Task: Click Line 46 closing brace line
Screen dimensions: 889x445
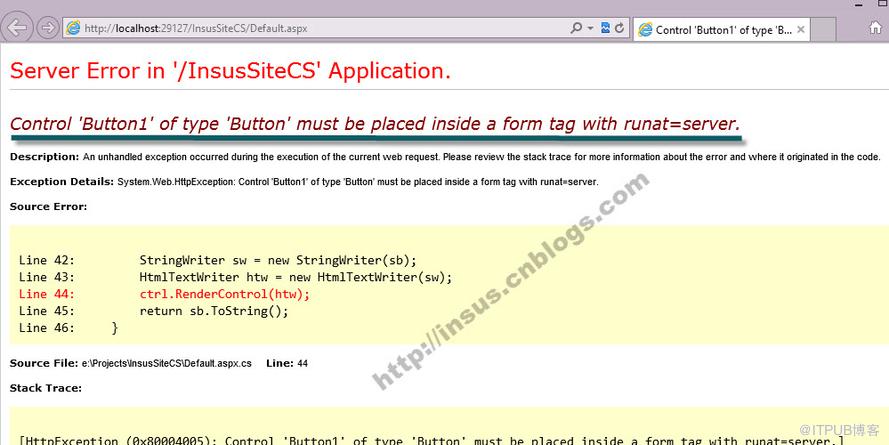Action: point(69,328)
